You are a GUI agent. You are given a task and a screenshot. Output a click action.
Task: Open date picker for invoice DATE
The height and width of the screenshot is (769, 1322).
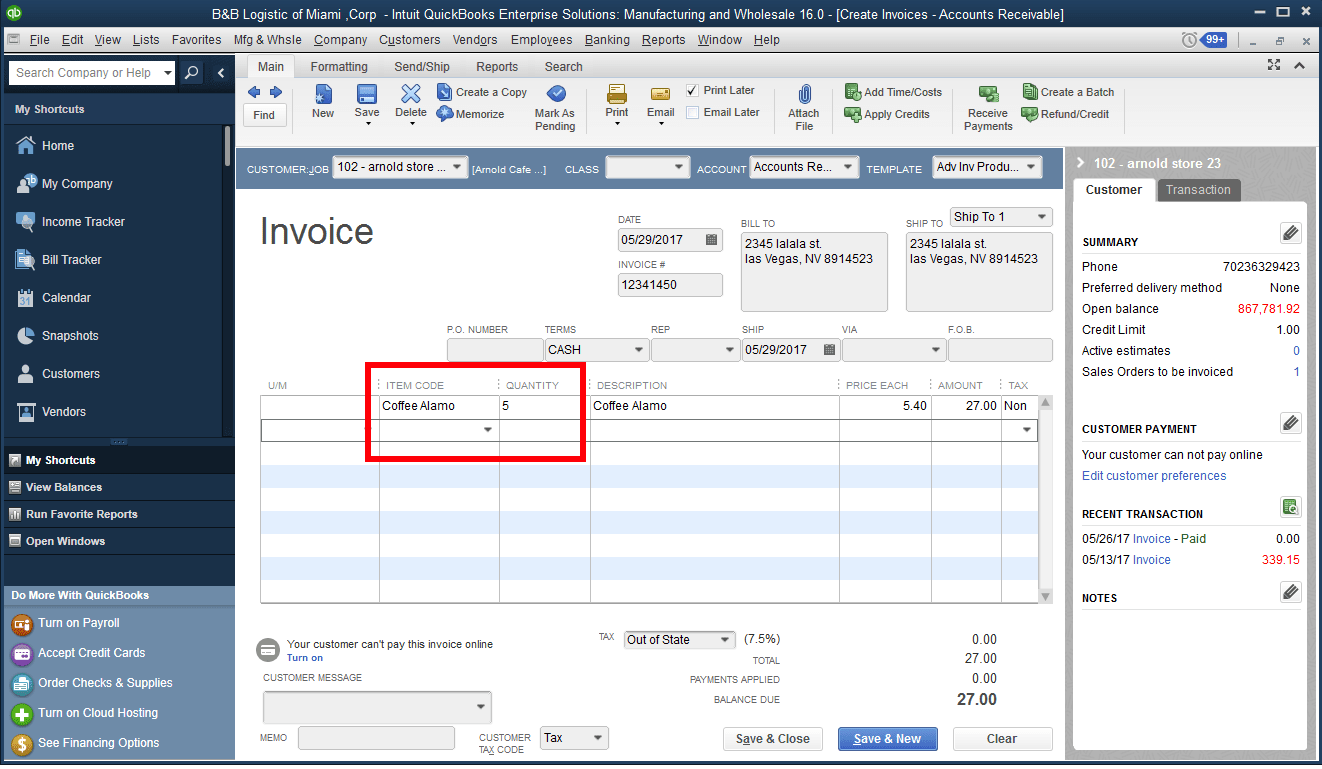pos(711,240)
